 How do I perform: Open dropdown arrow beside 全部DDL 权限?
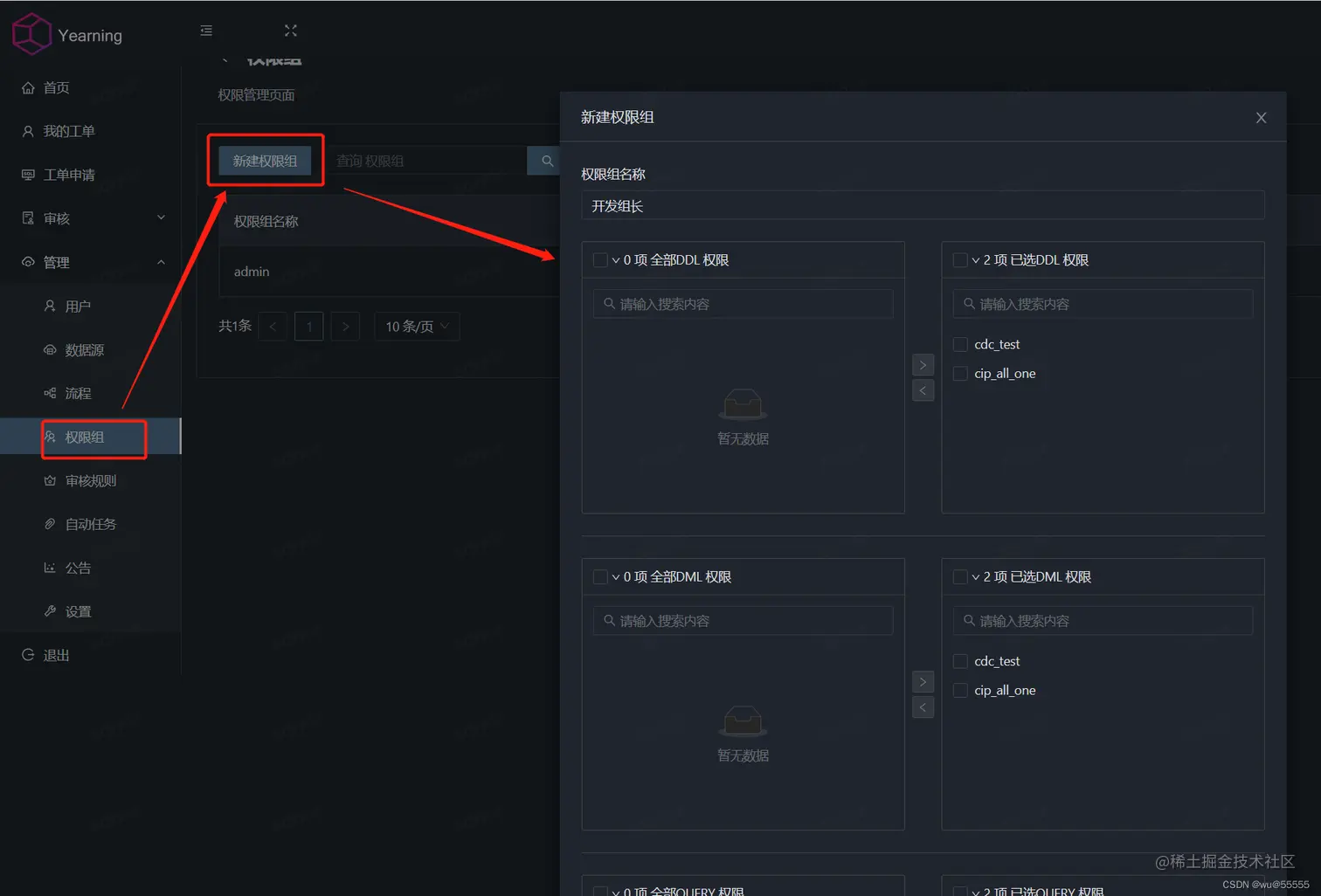(616, 260)
